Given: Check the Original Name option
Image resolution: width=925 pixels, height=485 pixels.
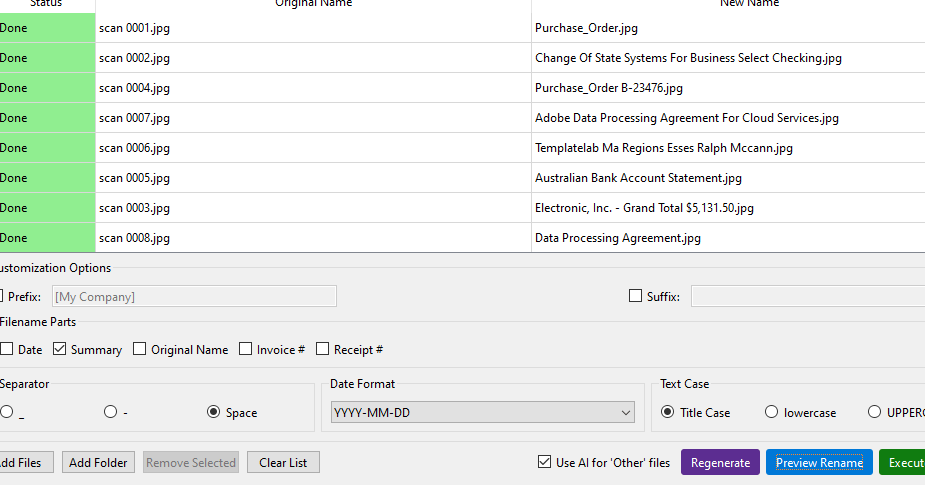Looking at the screenshot, I should (x=140, y=349).
